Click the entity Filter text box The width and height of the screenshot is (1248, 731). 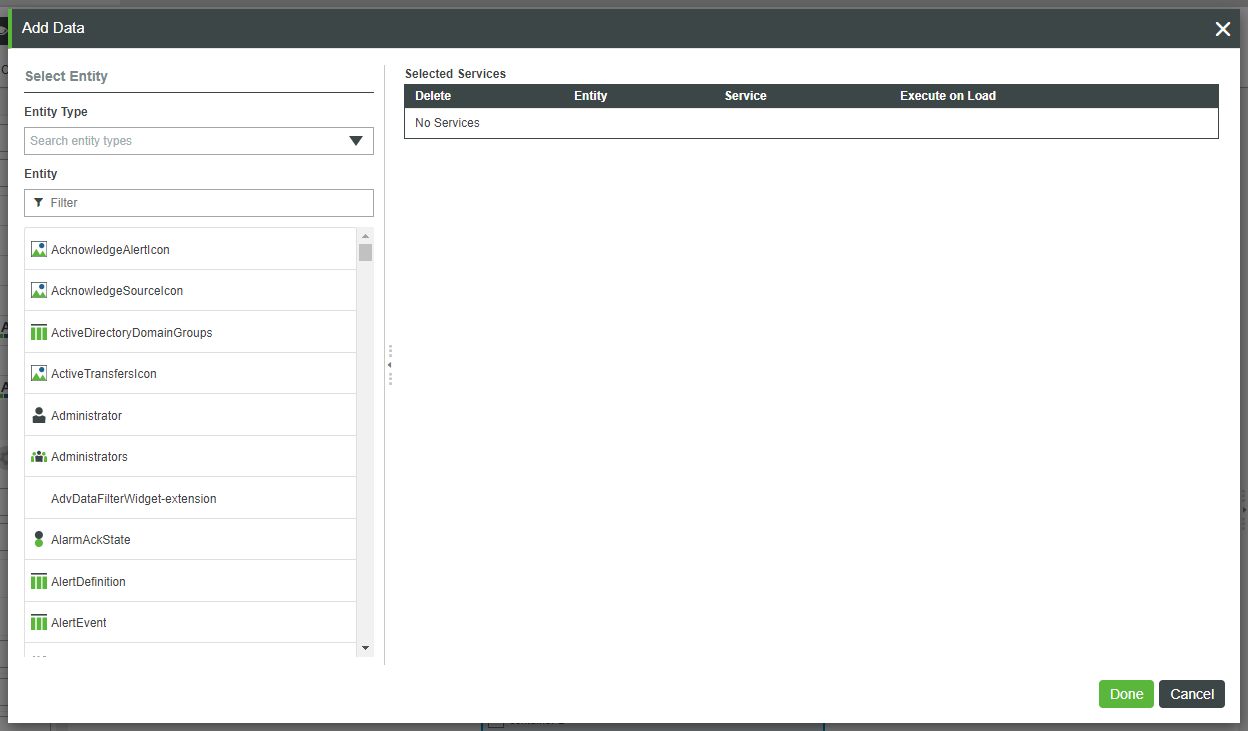point(199,203)
